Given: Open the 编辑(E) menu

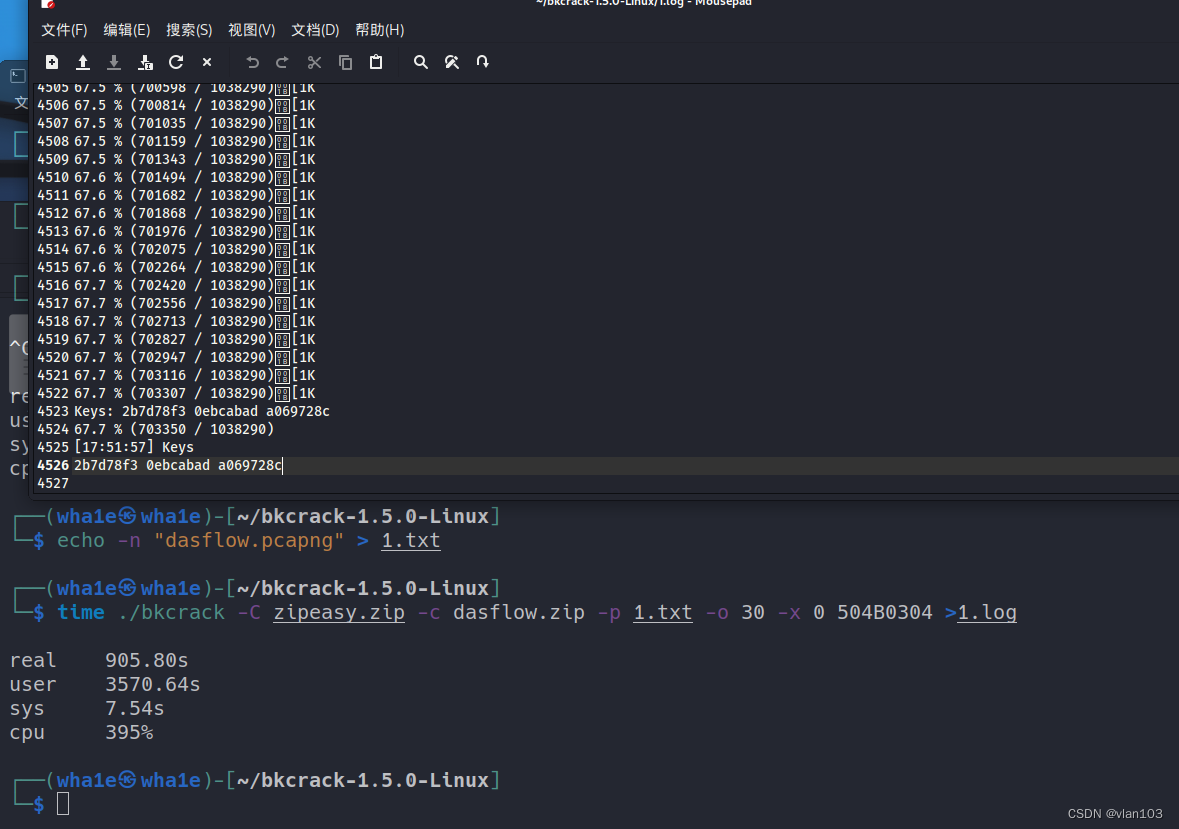Looking at the screenshot, I should click(x=126, y=30).
